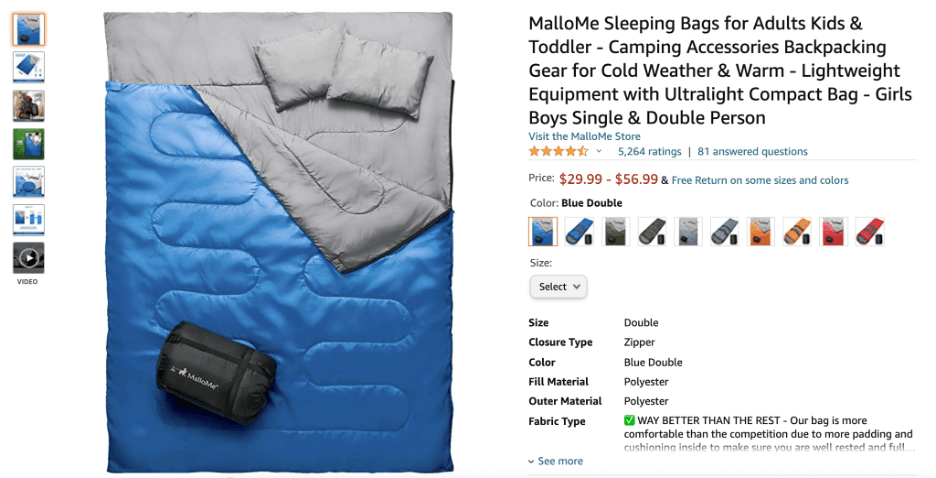Choose the Blue Double color swatch
The height and width of the screenshot is (478, 936).
pos(543,232)
